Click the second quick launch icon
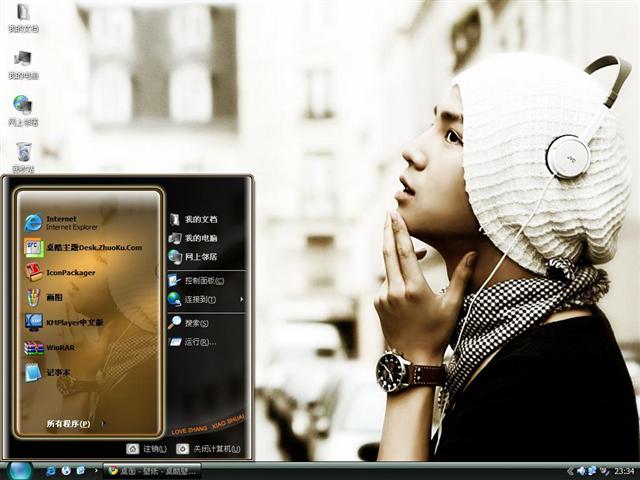 pyautogui.click(x=66, y=471)
